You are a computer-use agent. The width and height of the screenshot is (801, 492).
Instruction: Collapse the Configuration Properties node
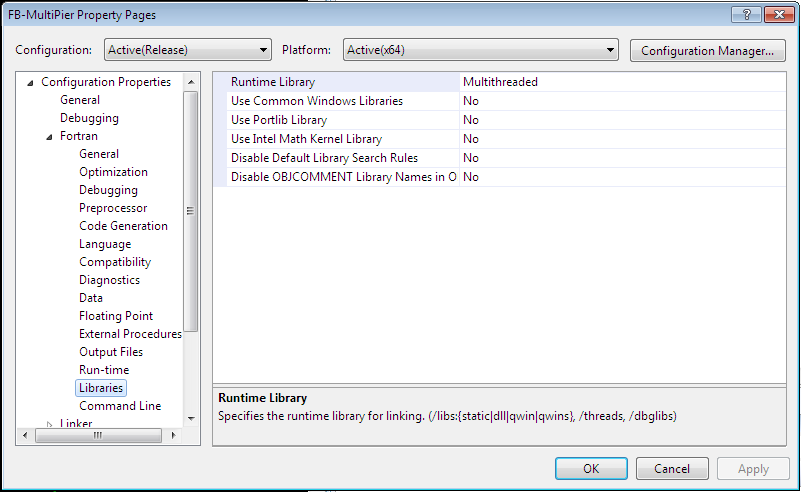[30, 82]
